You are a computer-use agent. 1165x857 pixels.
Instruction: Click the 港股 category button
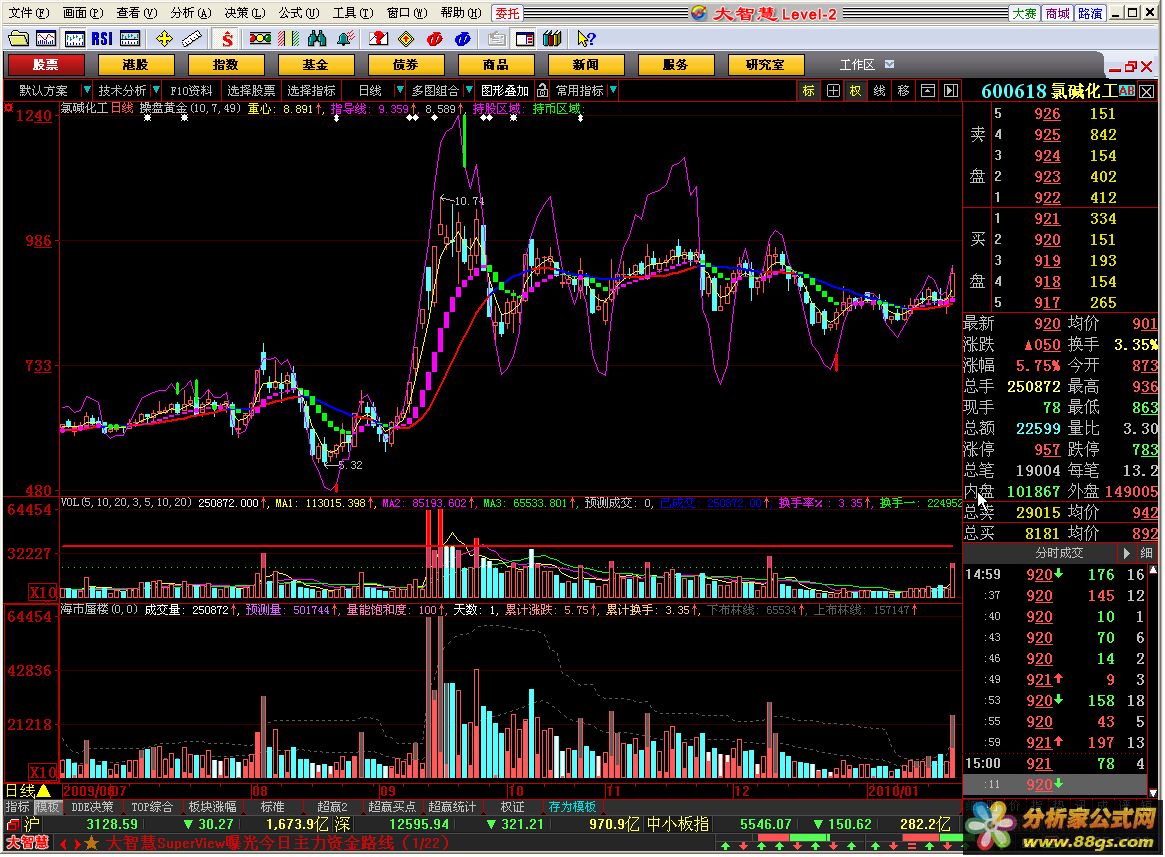135,65
